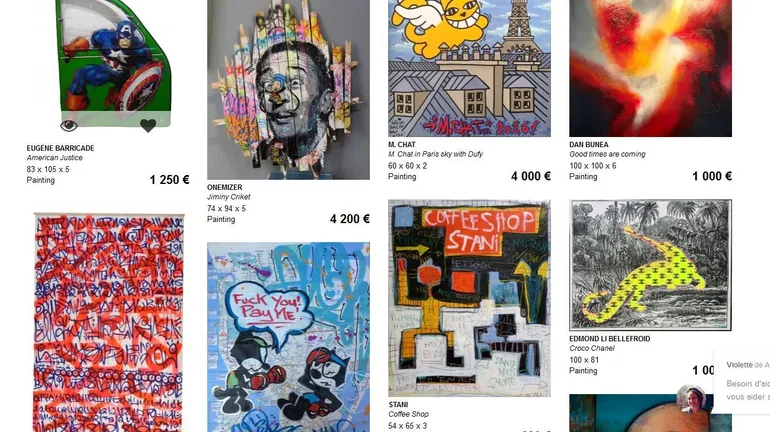Select the 4 200 € price of Jiminy Criket
This screenshot has width=770, height=432.
point(350,219)
